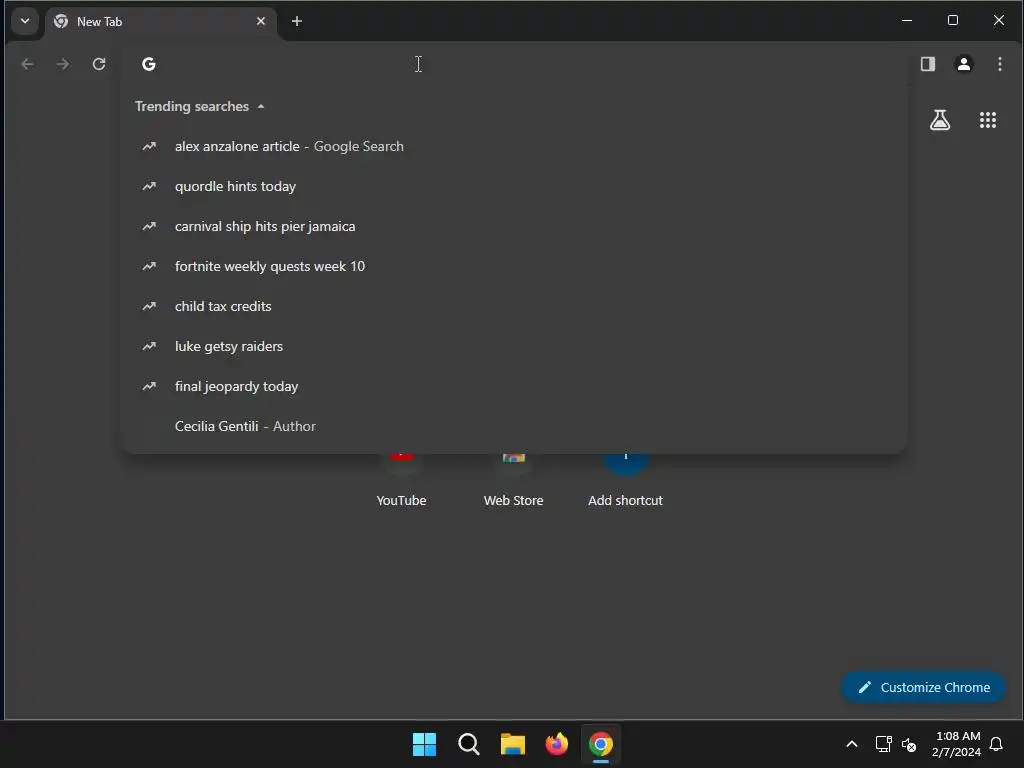This screenshot has width=1024, height=768.
Task: Close the New Tab tab
Action: coord(261,22)
